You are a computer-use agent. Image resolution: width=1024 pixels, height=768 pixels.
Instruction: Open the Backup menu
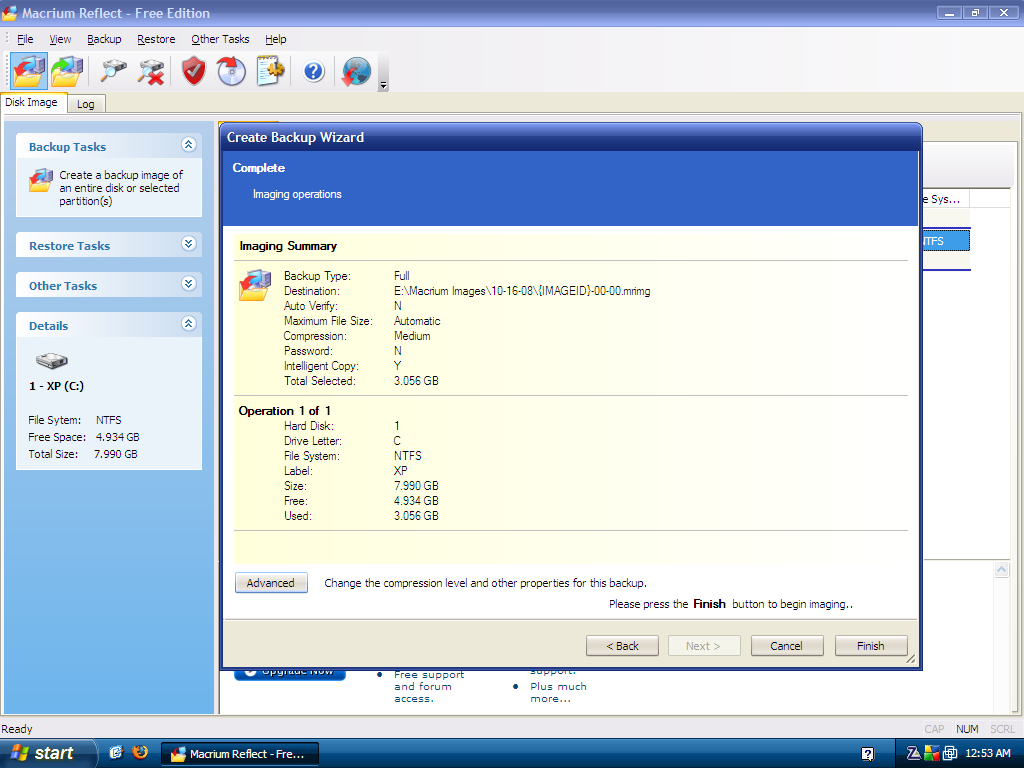pyautogui.click(x=104, y=39)
